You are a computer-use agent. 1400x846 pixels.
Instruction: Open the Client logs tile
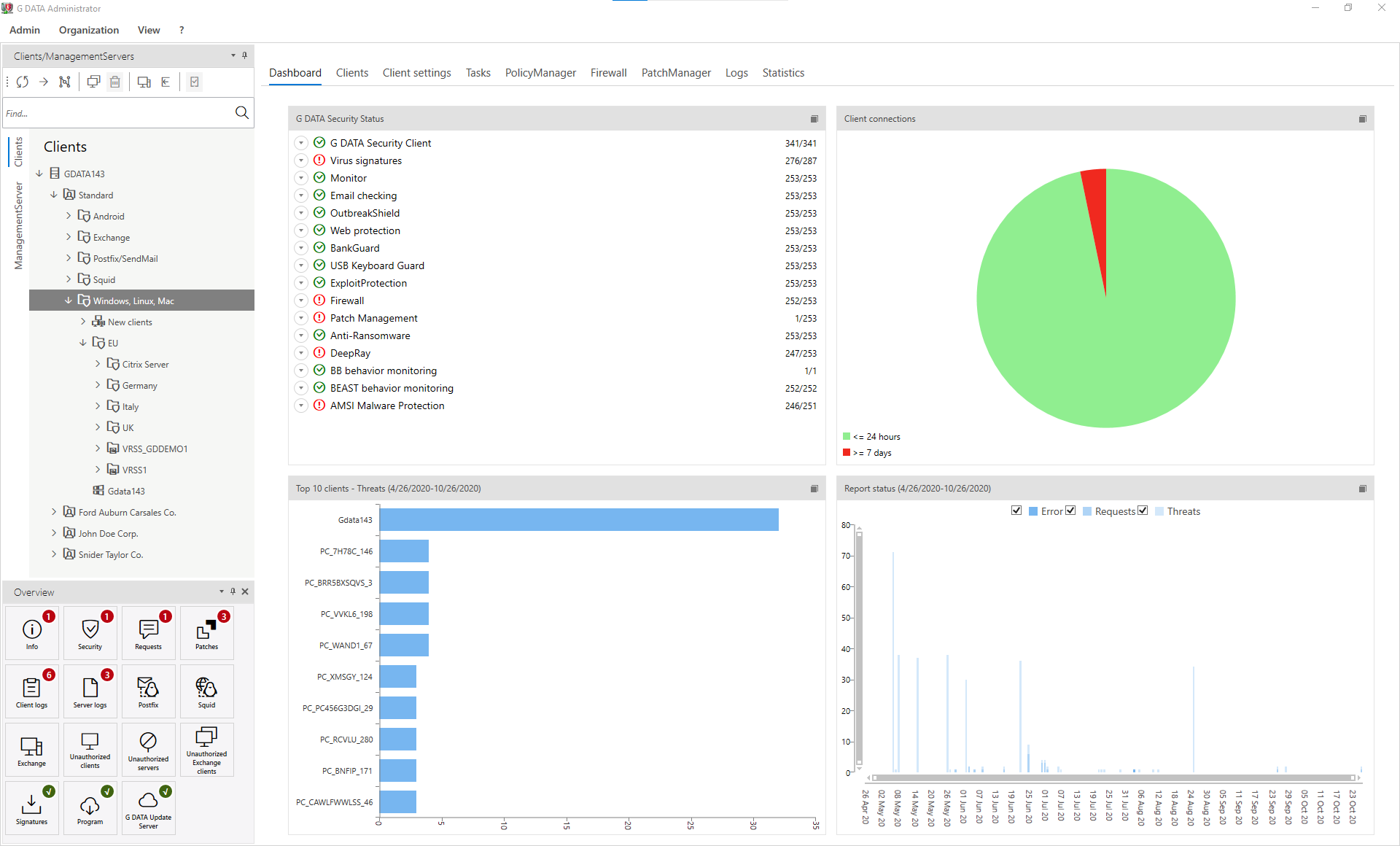click(x=32, y=691)
